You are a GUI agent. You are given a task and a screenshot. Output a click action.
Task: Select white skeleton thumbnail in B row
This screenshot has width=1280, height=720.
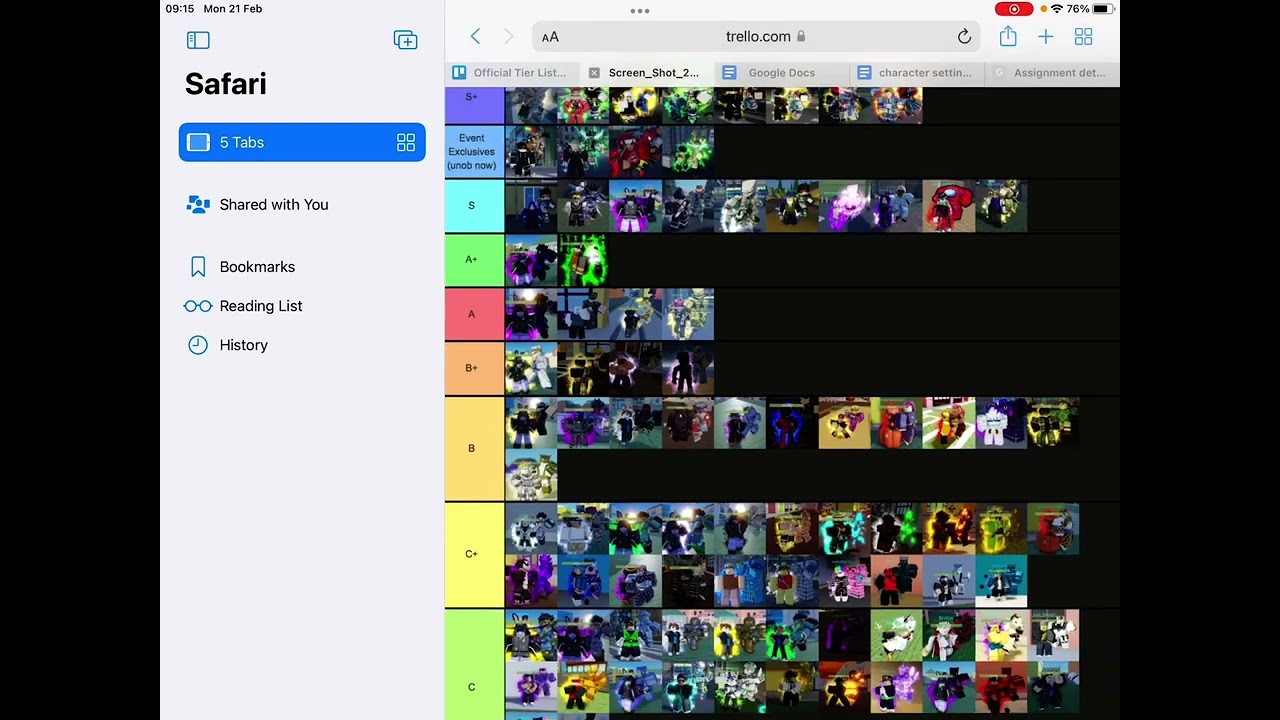531,475
